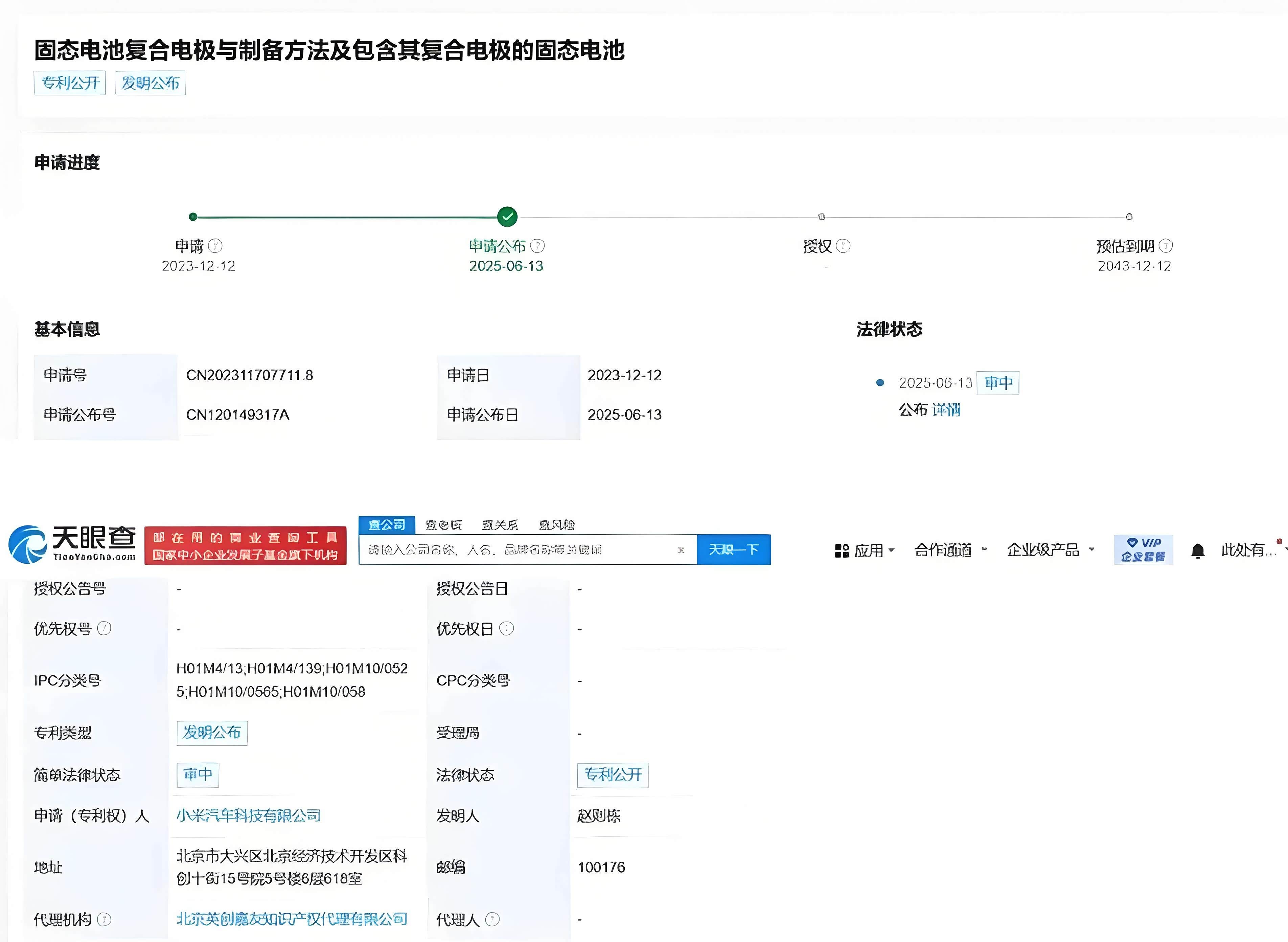The height and width of the screenshot is (942, 1288).
Task: Click the VIP enterprise badge icon
Action: (1143, 550)
